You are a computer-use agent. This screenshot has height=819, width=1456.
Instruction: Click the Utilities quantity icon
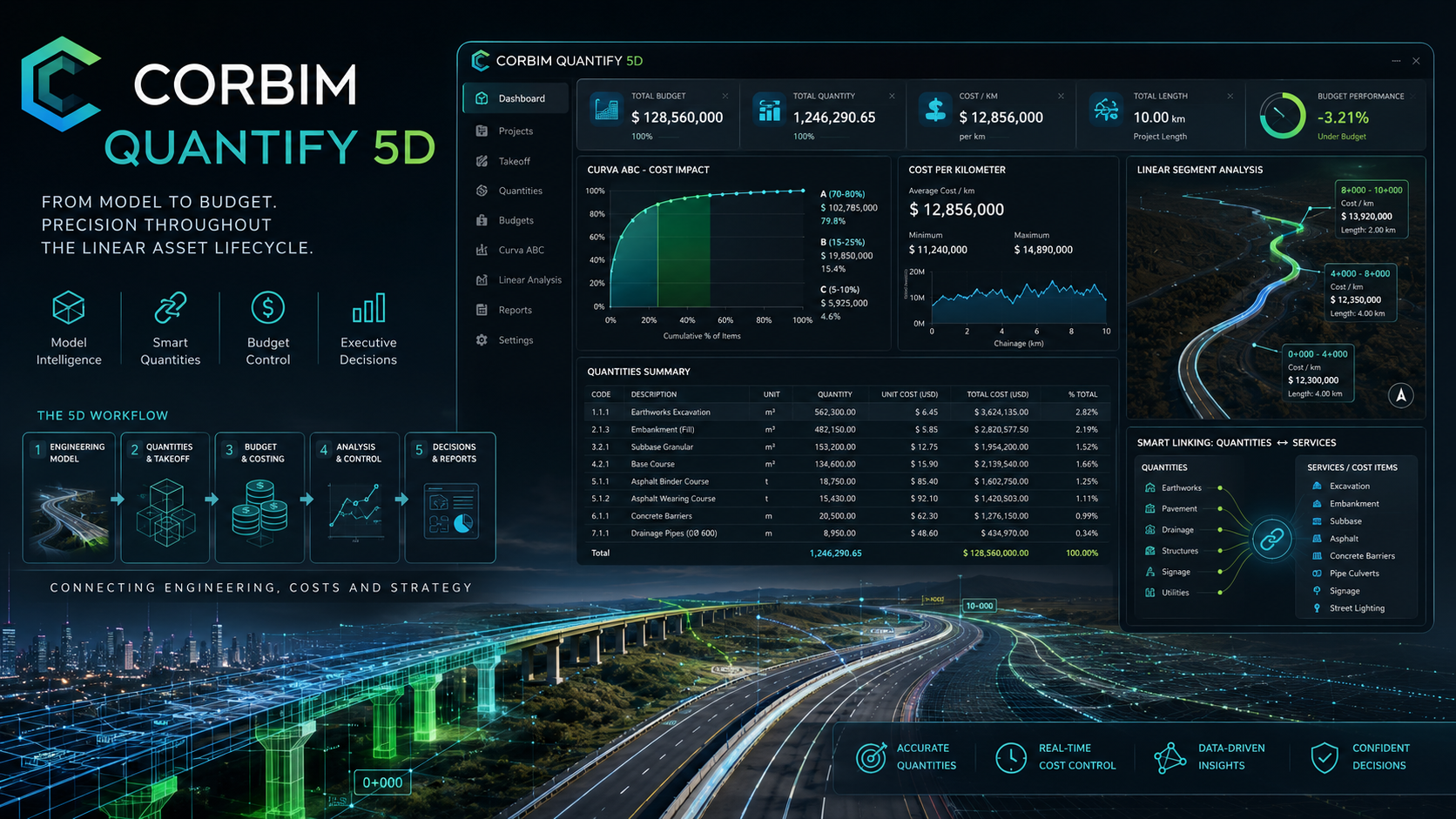pyautogui.click(x=1150, y=593)
